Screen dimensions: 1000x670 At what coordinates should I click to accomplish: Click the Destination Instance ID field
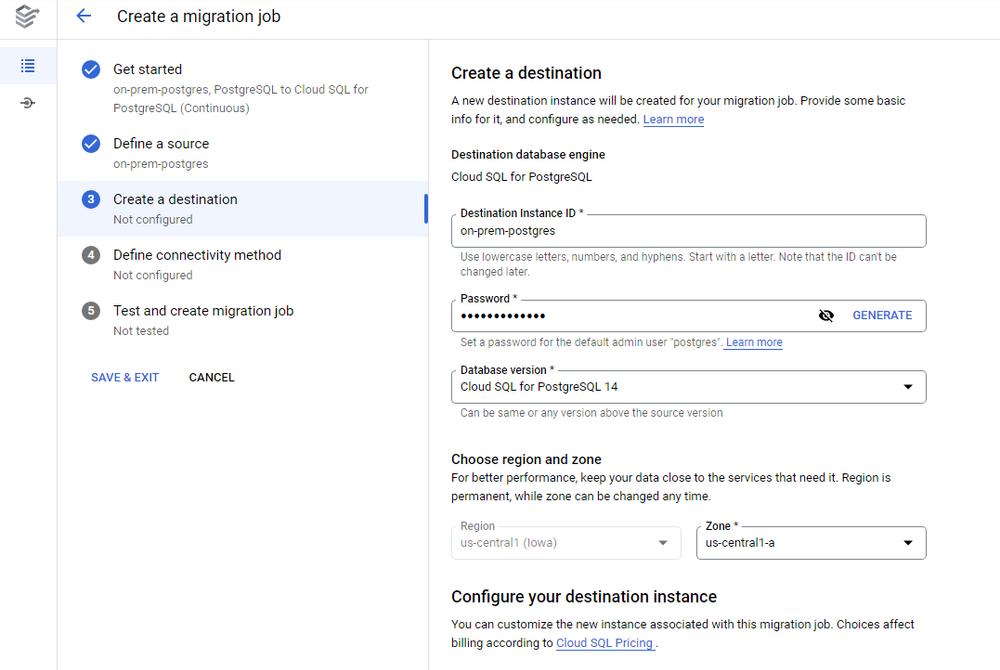click(688, 230)
